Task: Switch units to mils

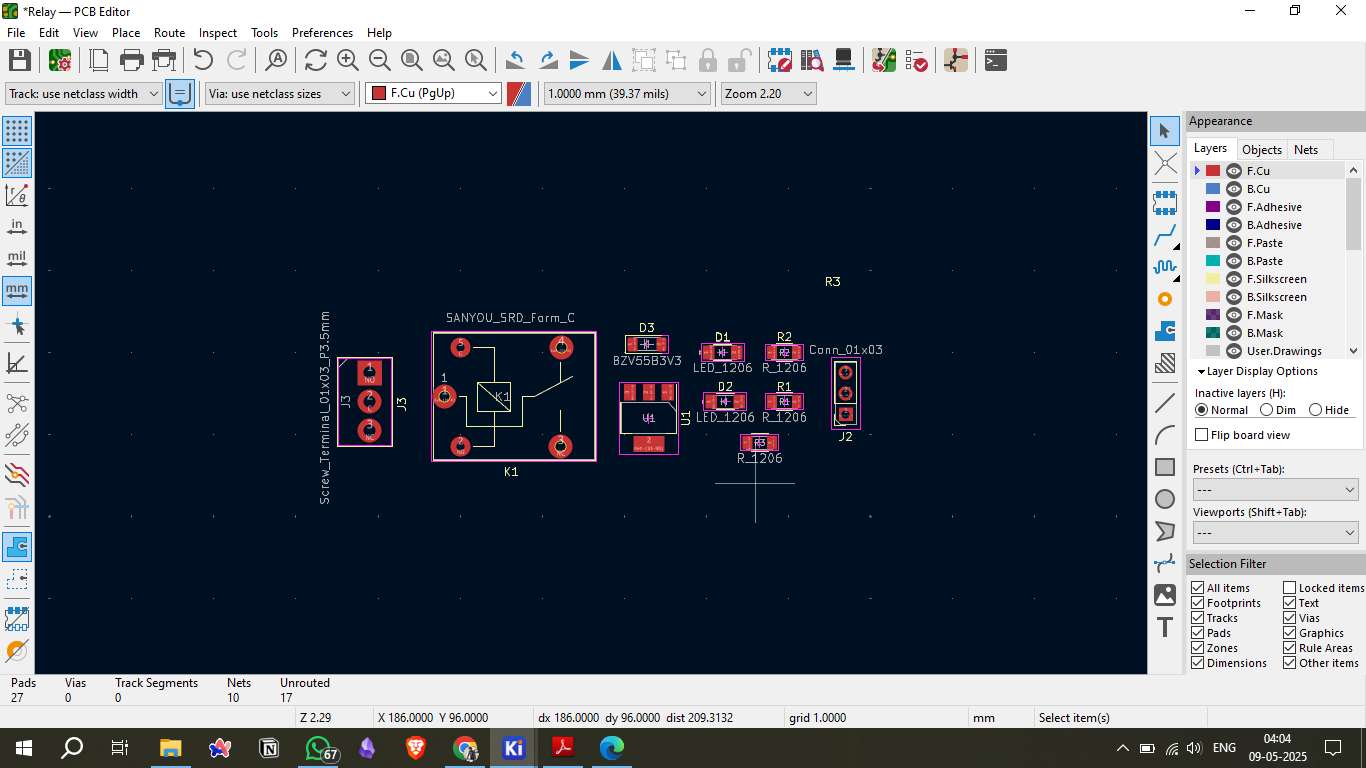Action: pos(17,259)
